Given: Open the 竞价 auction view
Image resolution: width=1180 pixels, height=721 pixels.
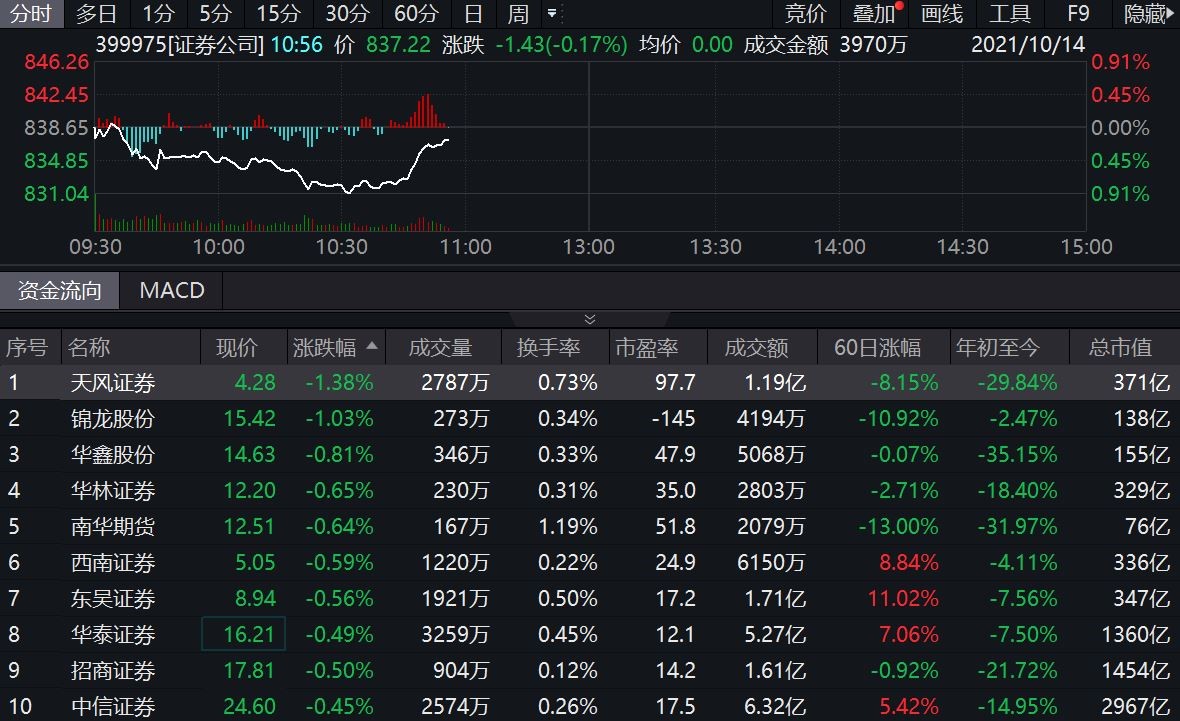Looking at the screenshot, I should pyautogui.click(x=805, y=14).
